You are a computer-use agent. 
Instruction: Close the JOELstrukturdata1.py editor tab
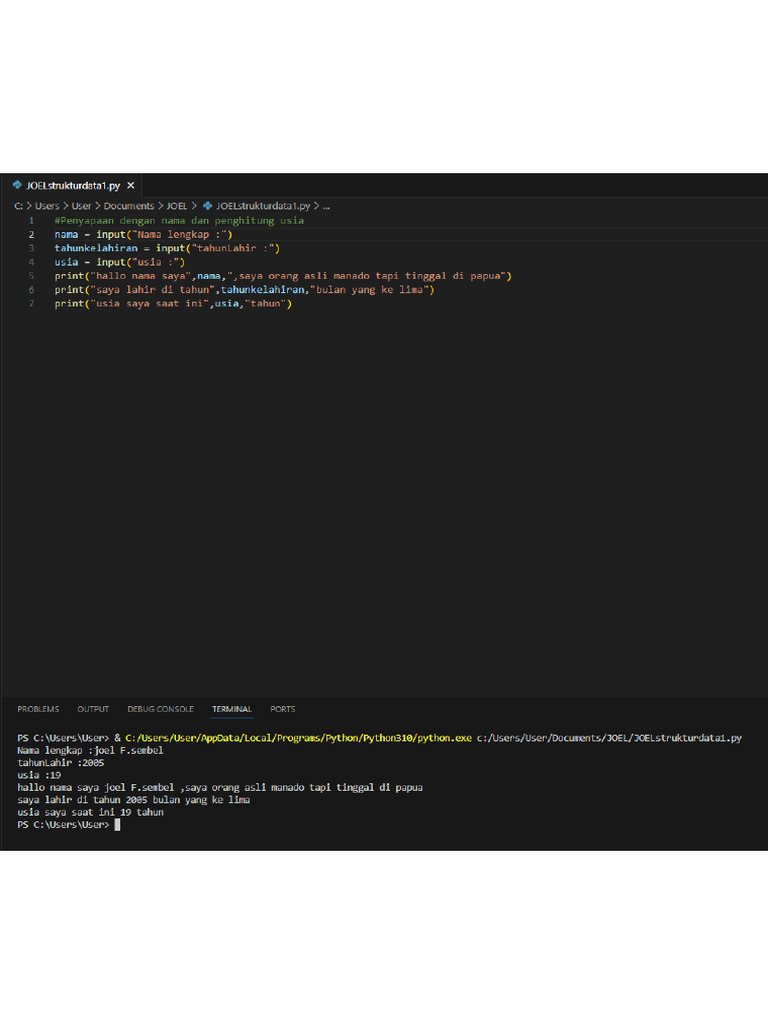point(131,186)
